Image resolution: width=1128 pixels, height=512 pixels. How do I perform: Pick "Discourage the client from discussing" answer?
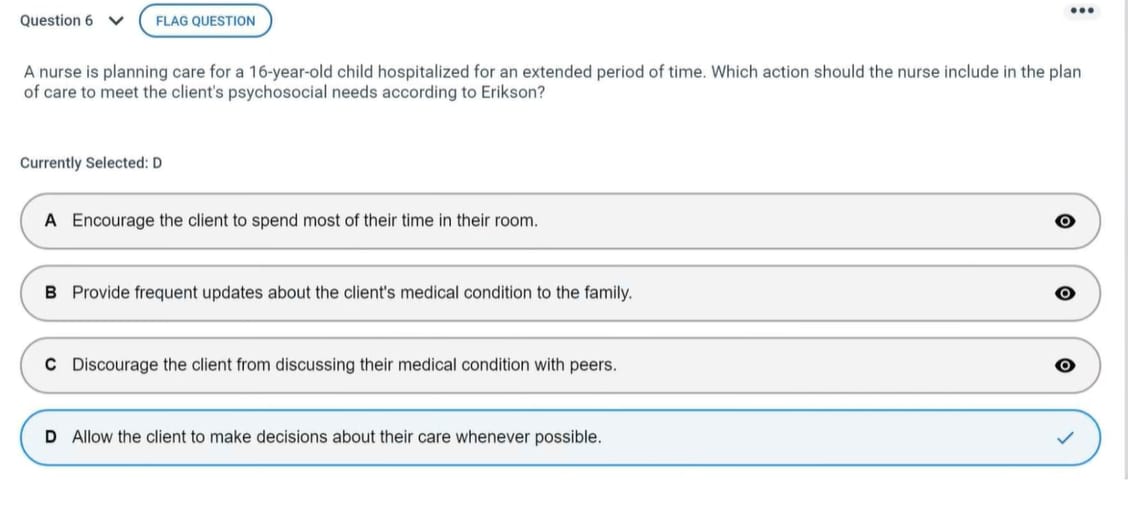point(344,365)
